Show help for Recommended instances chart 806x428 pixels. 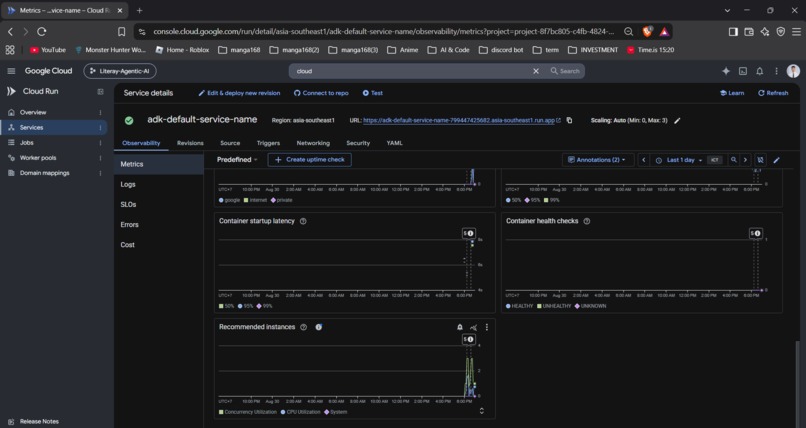click(x=303, y=327)
